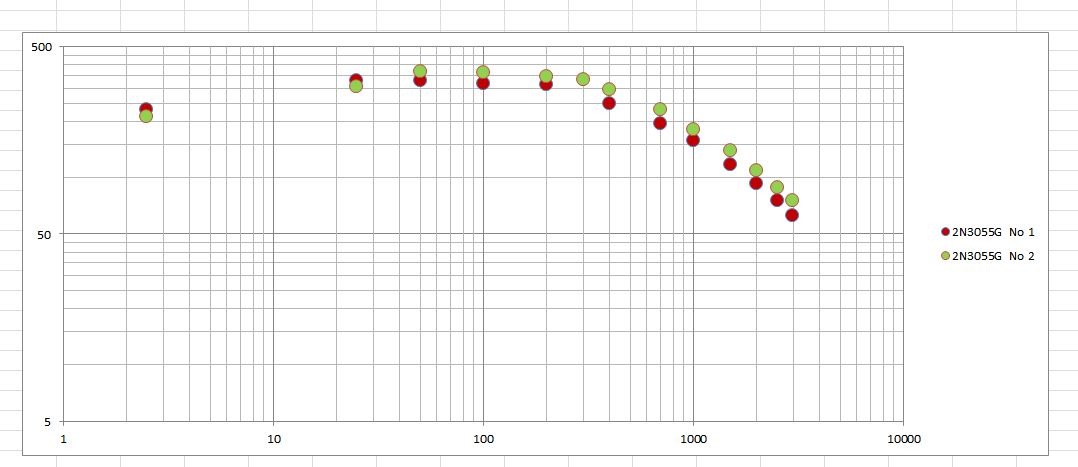Click the x-axis label 100
The width and height of the screenshot is (1078, 467).
coord(483,439)
